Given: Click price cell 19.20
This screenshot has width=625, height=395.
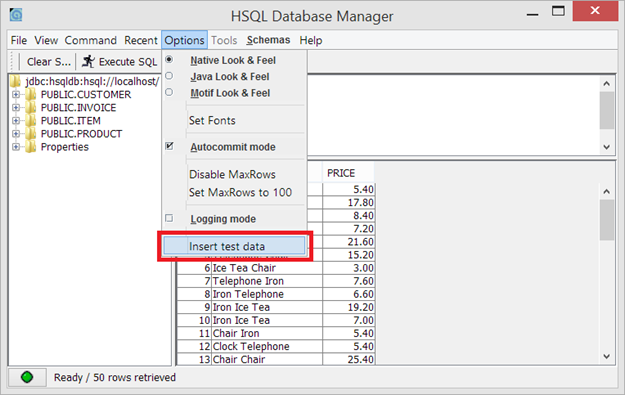Looking at the screenshot, I should 349,307.
